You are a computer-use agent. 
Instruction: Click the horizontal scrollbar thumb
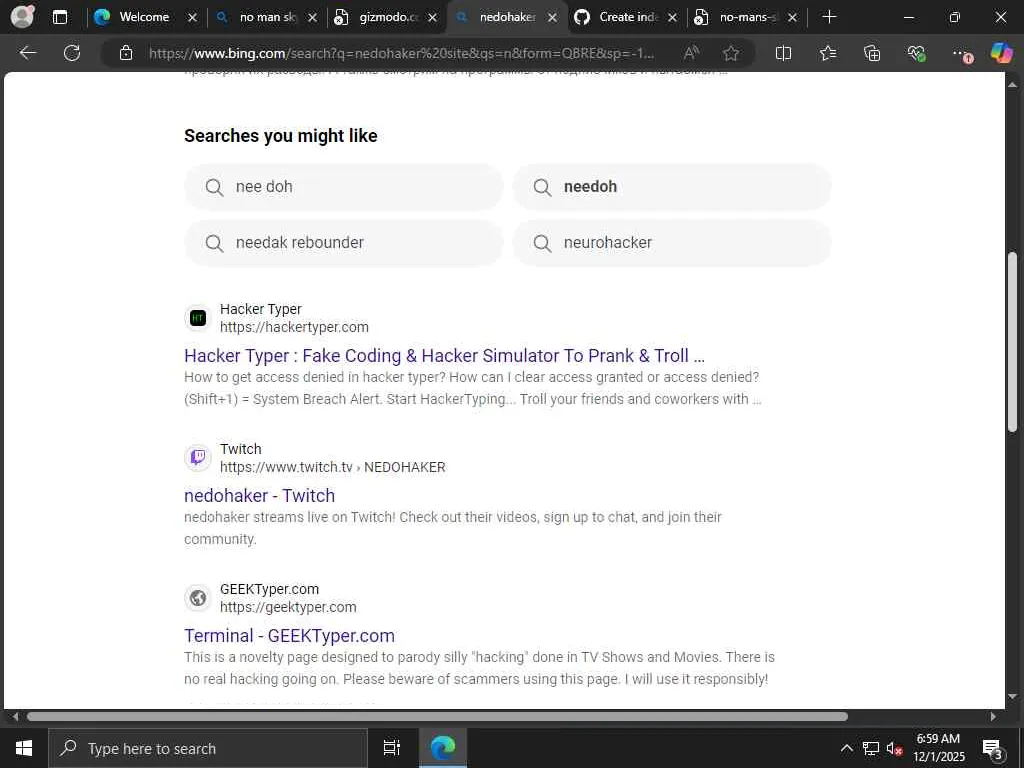(x=437, y=716)
